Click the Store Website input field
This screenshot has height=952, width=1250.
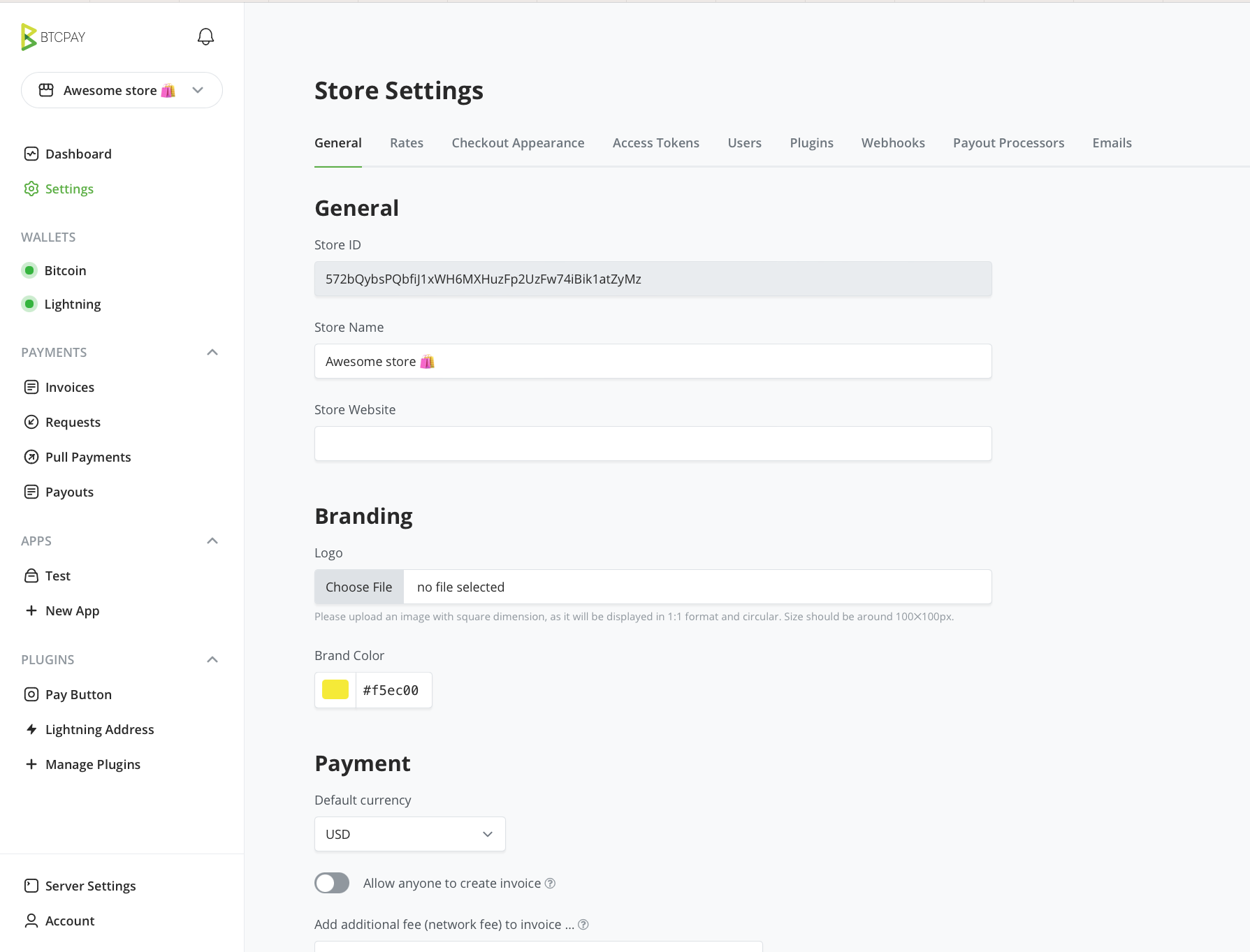[x=653, y=444]
